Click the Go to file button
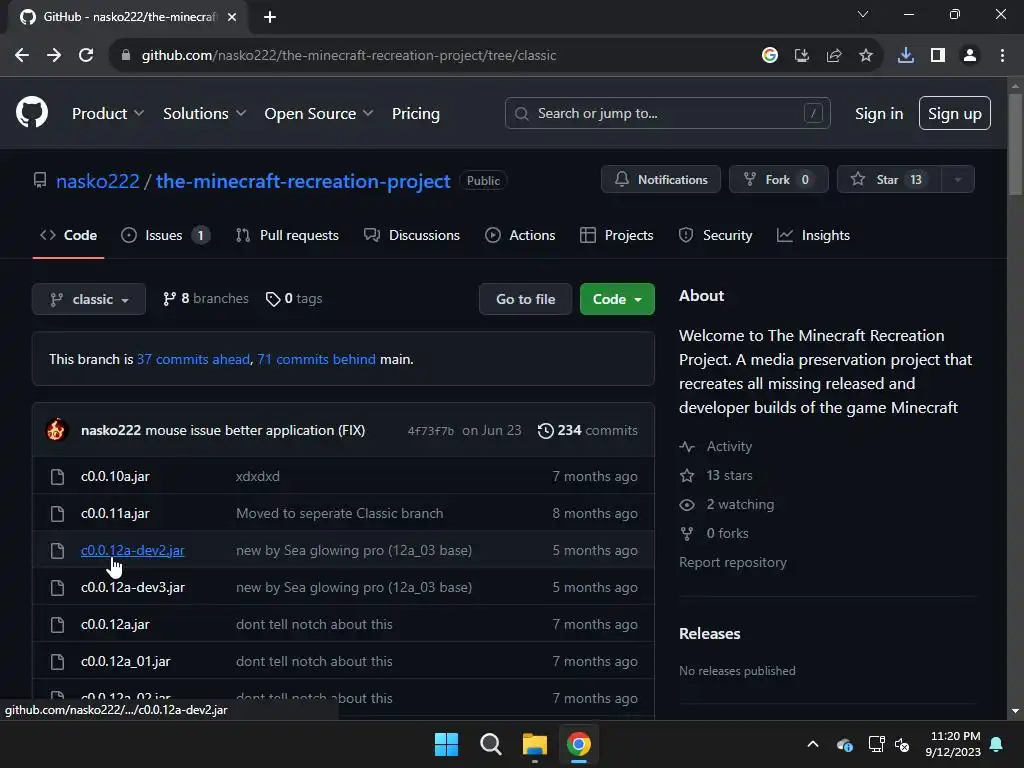 coord(525,299)
